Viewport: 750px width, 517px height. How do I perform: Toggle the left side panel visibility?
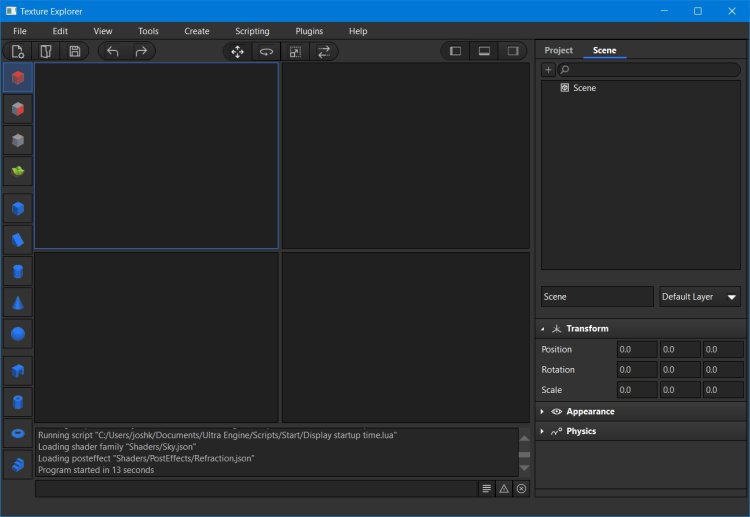click(x=455, y=51)
